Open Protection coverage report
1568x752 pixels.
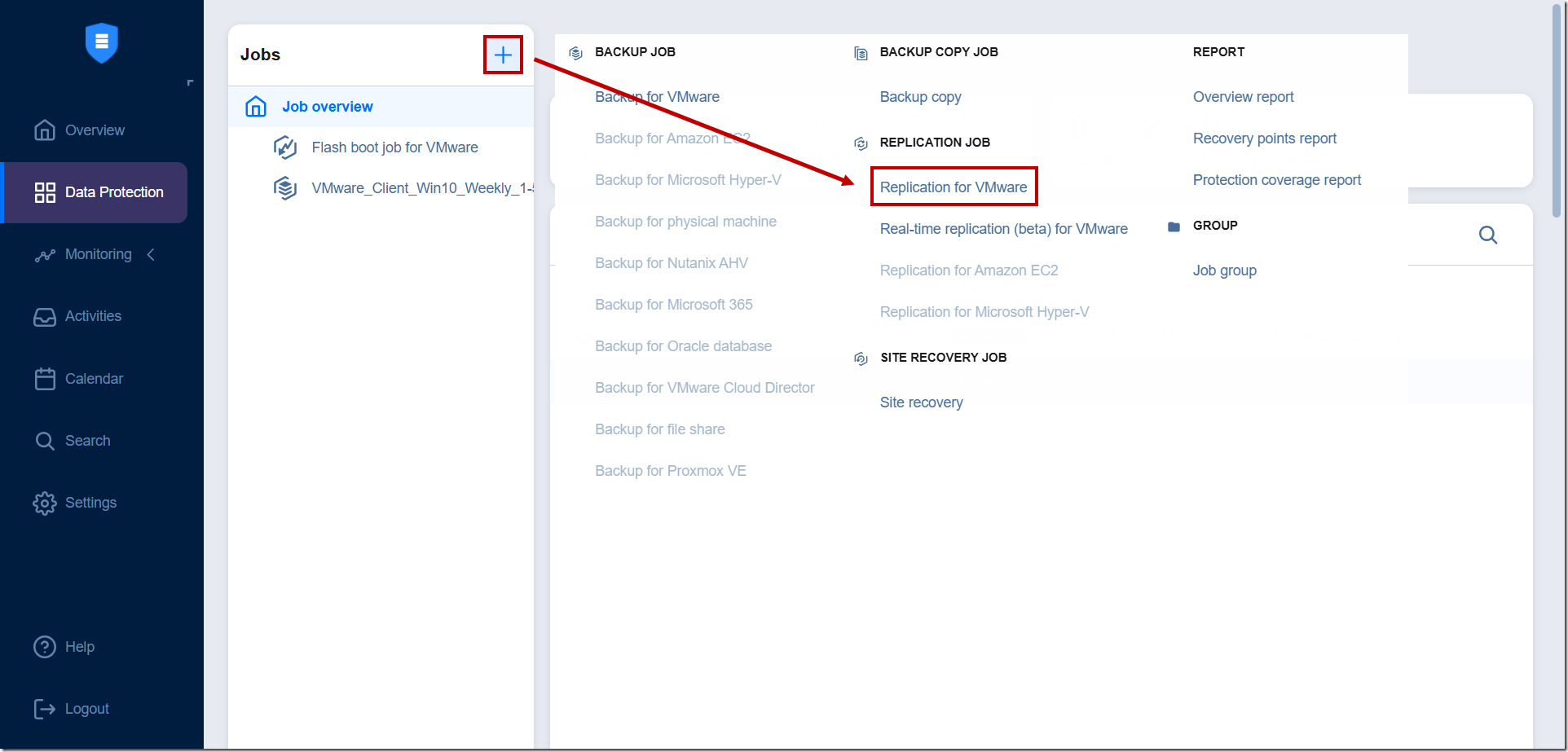point(1276,180)
